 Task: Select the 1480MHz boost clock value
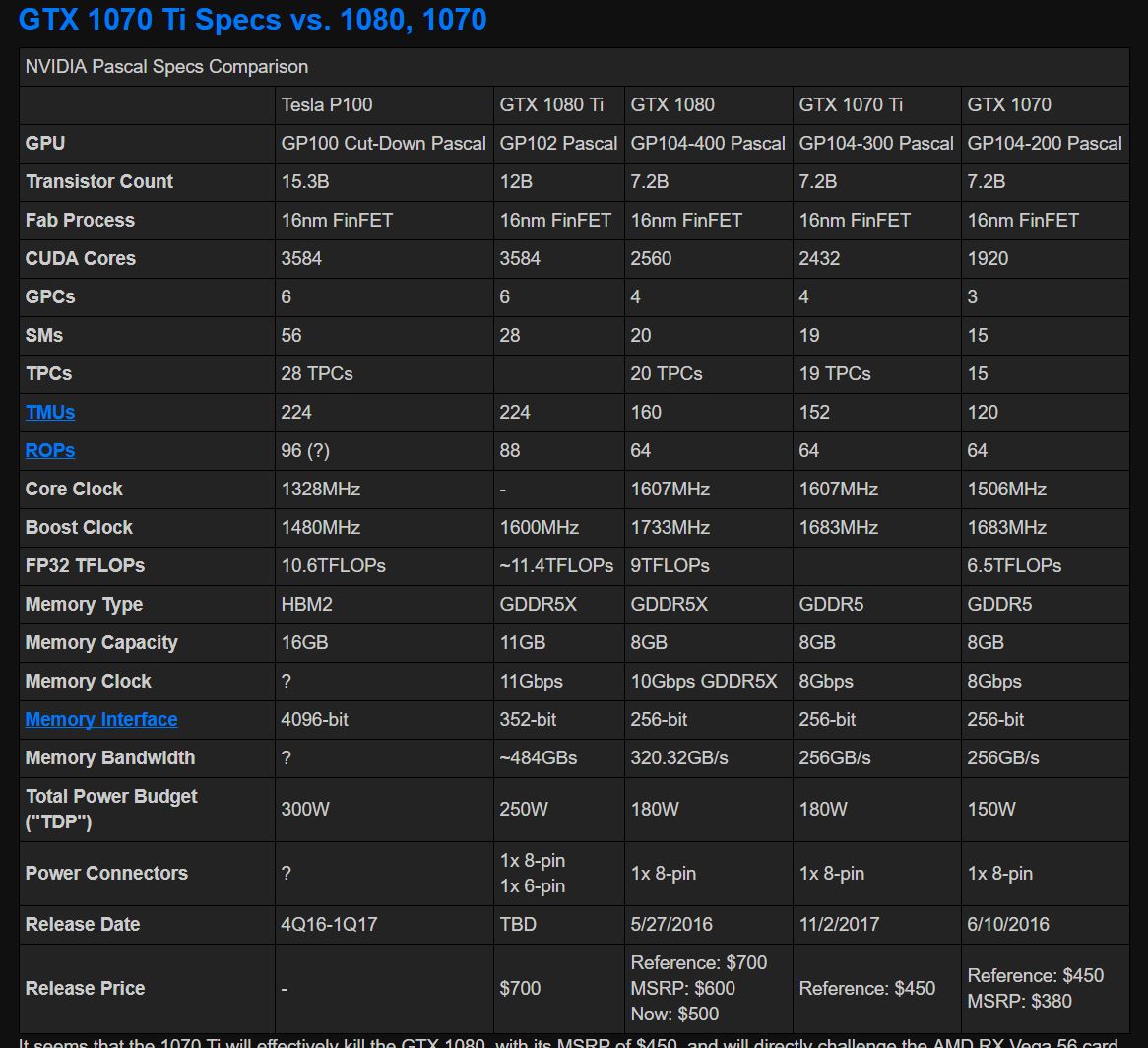point(320,527)
